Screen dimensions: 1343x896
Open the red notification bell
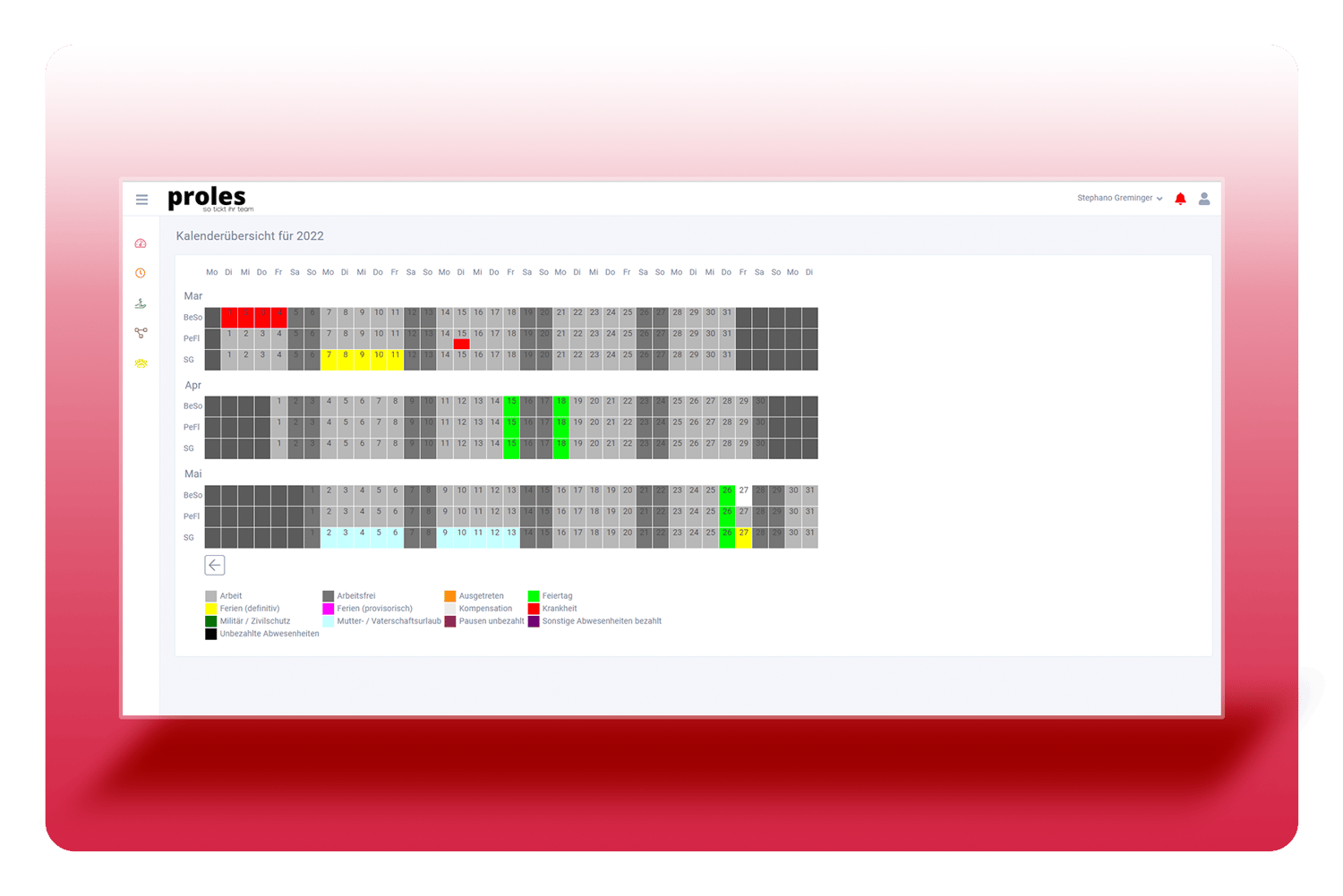[x=1180, y=199]
